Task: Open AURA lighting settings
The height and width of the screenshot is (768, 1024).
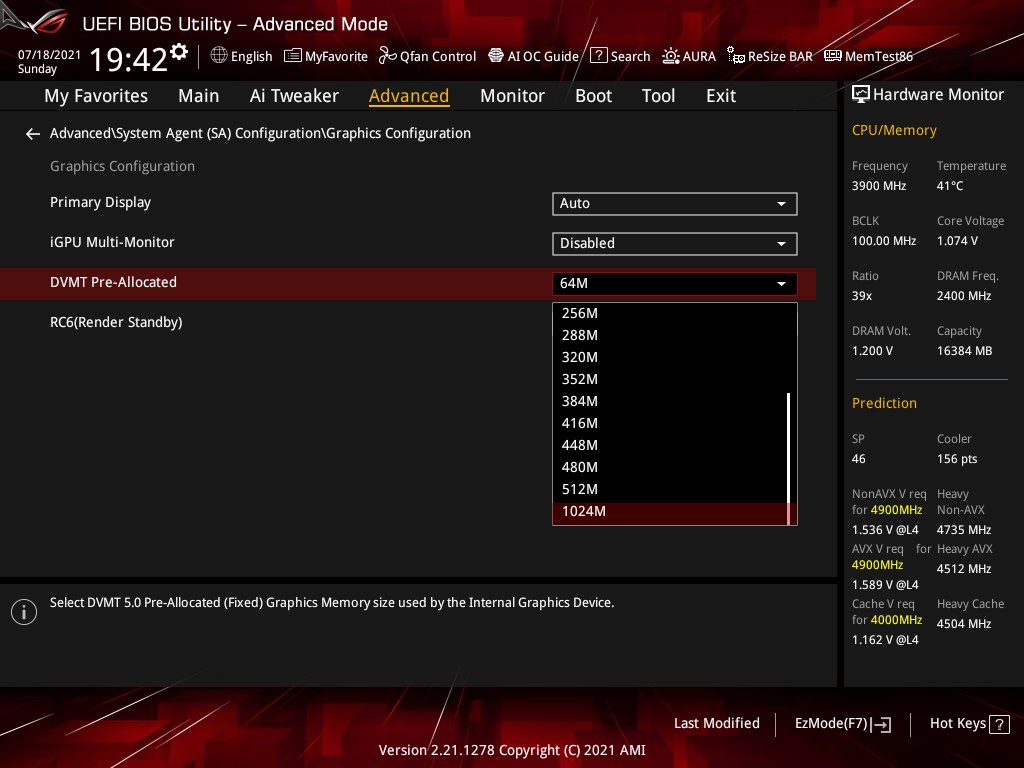Action: coord(689,56)
